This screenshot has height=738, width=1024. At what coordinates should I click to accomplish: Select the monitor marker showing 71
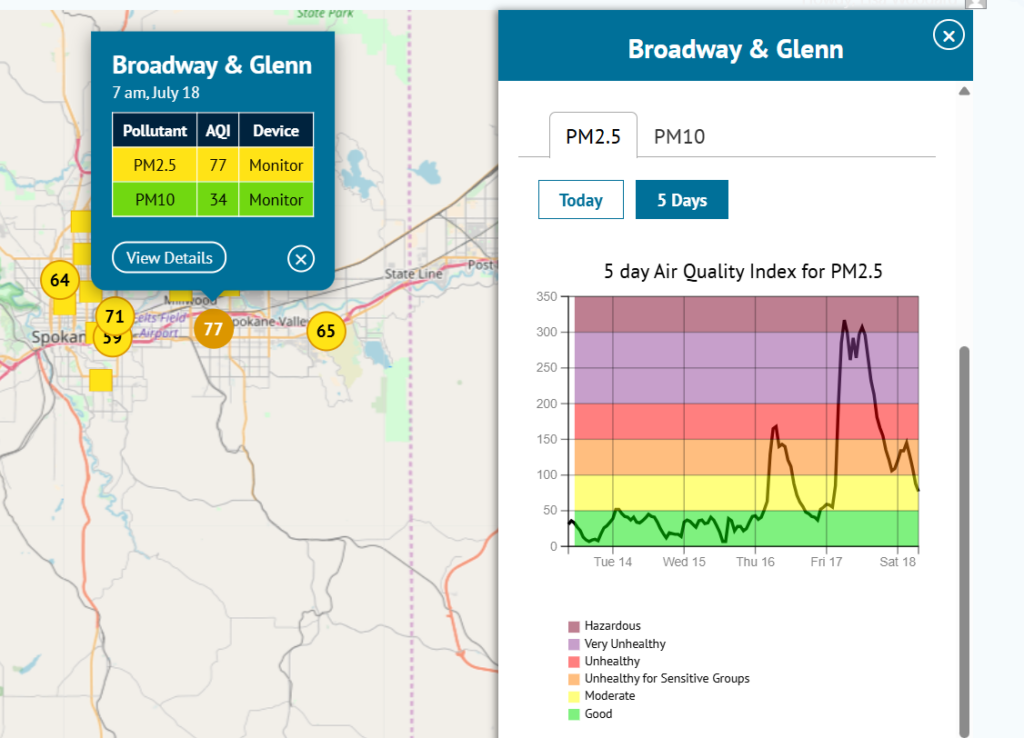click(114, 317)
